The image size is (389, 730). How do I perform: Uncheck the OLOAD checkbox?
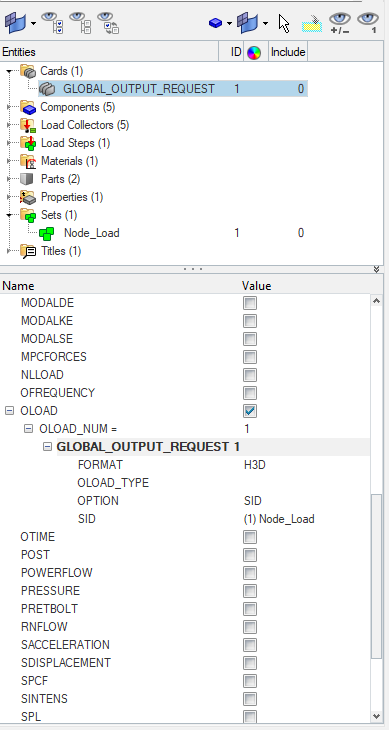[x=250, y=411]
